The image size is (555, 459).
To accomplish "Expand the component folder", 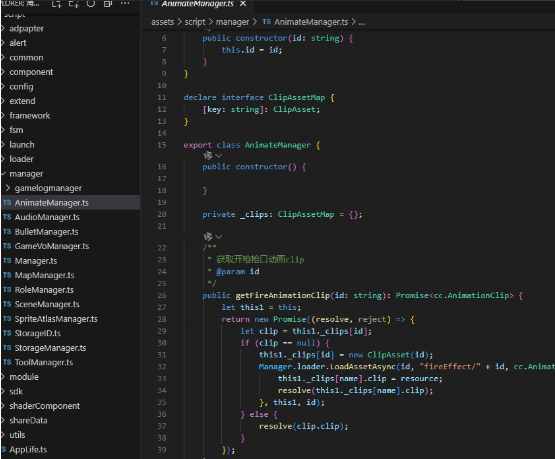I will pyautogui.click(x=31, y=72).
